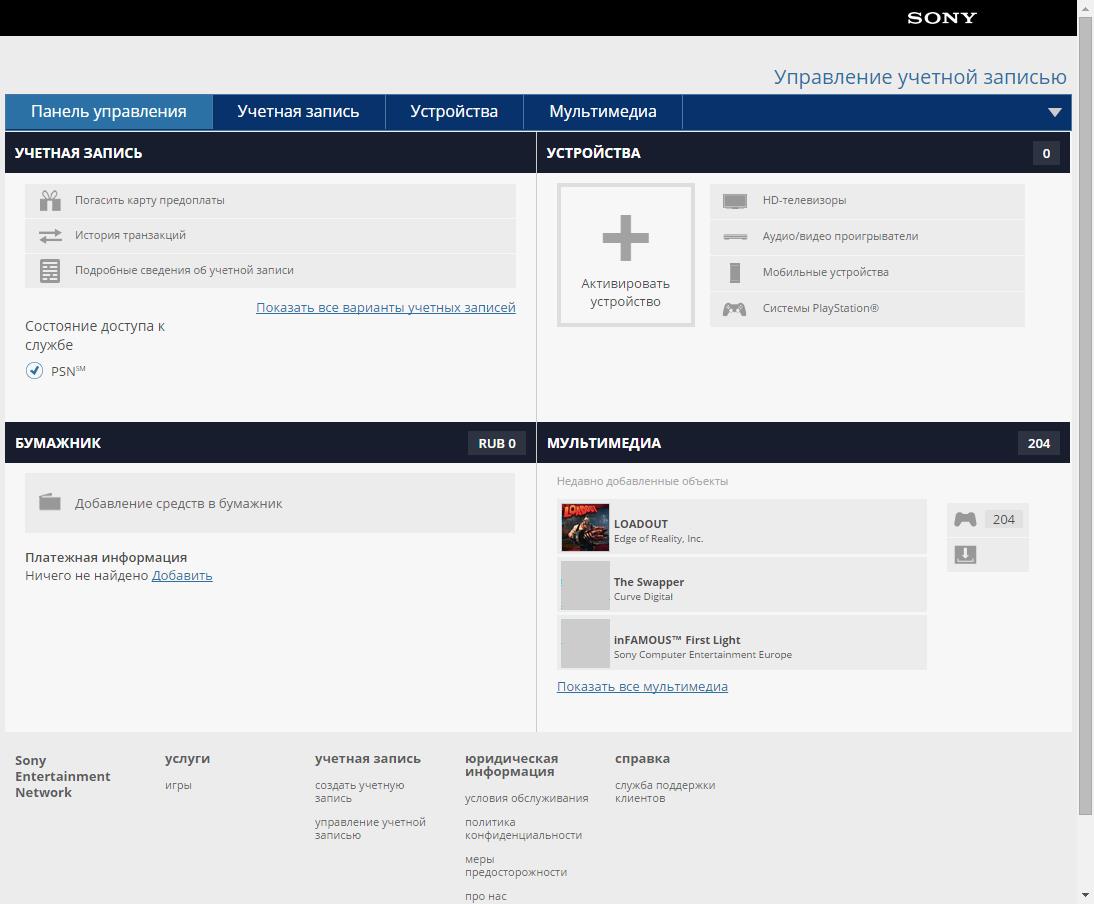
Task: Click footer link про нас
Action: click(486, 896)
